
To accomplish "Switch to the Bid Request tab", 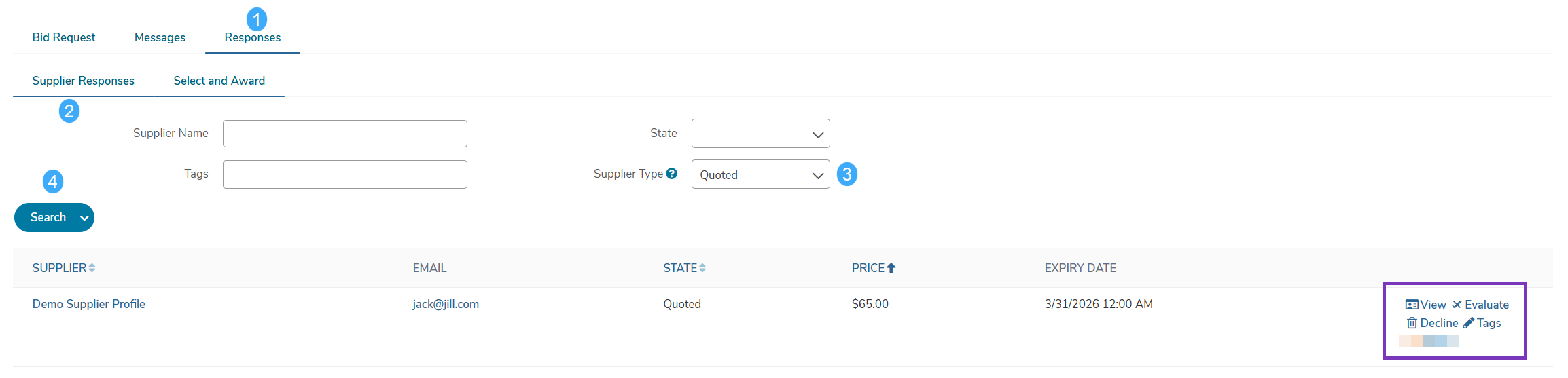I will [x=64, y=37].
